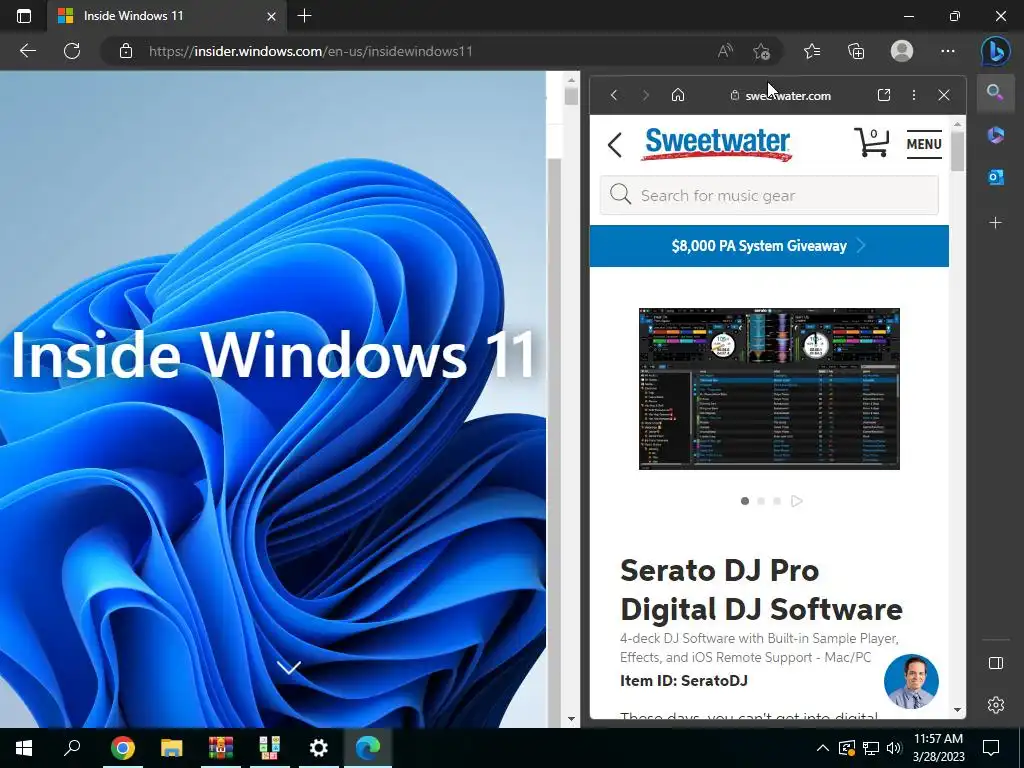Open the Collections icon
The image size is (1024, 768).
tap(856, 51)
